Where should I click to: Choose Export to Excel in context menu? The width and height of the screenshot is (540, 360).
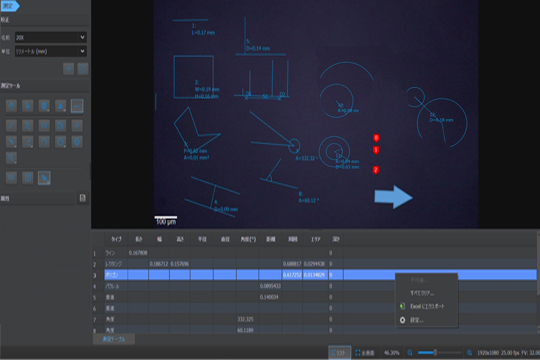426,306
